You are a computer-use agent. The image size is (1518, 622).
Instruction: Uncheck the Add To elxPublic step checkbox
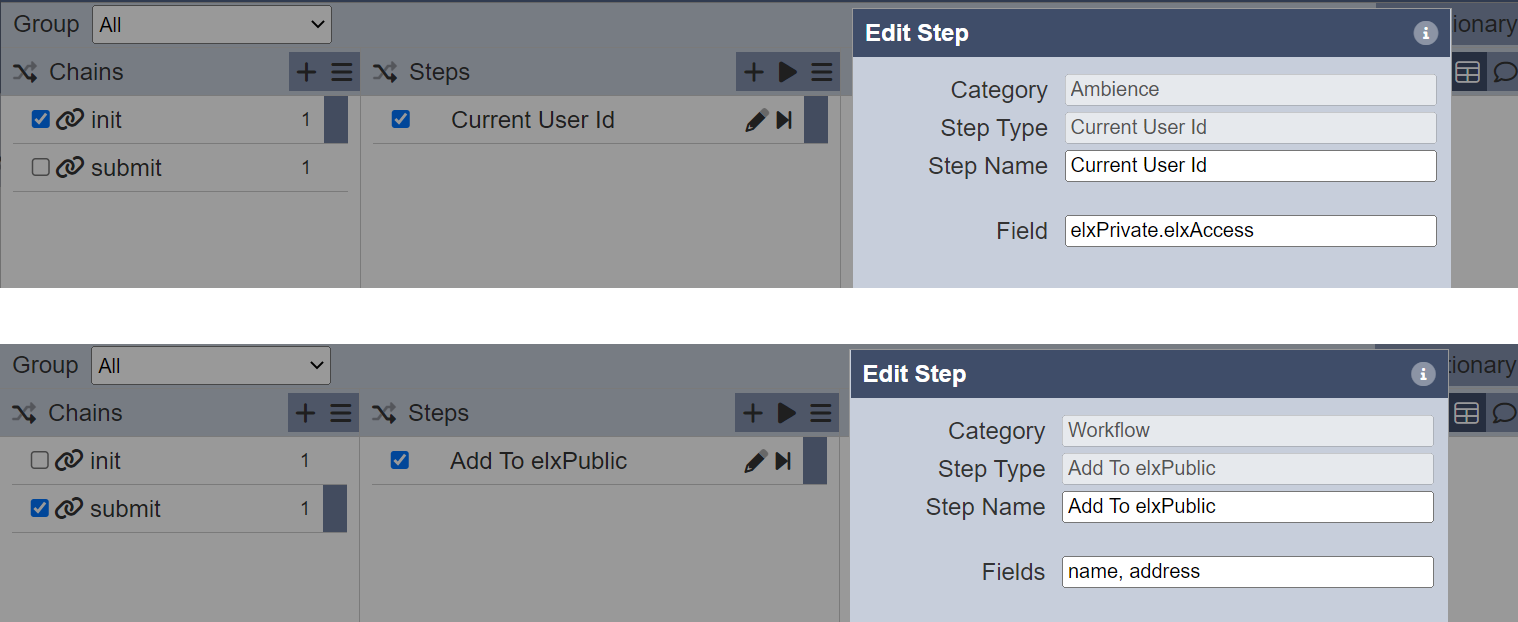400,461
